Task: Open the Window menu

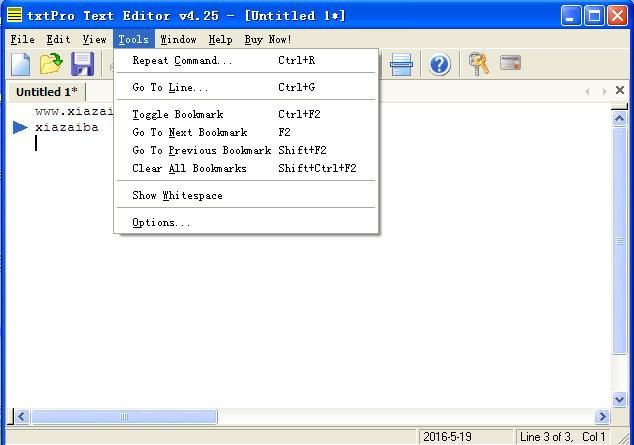Action: 178,39
